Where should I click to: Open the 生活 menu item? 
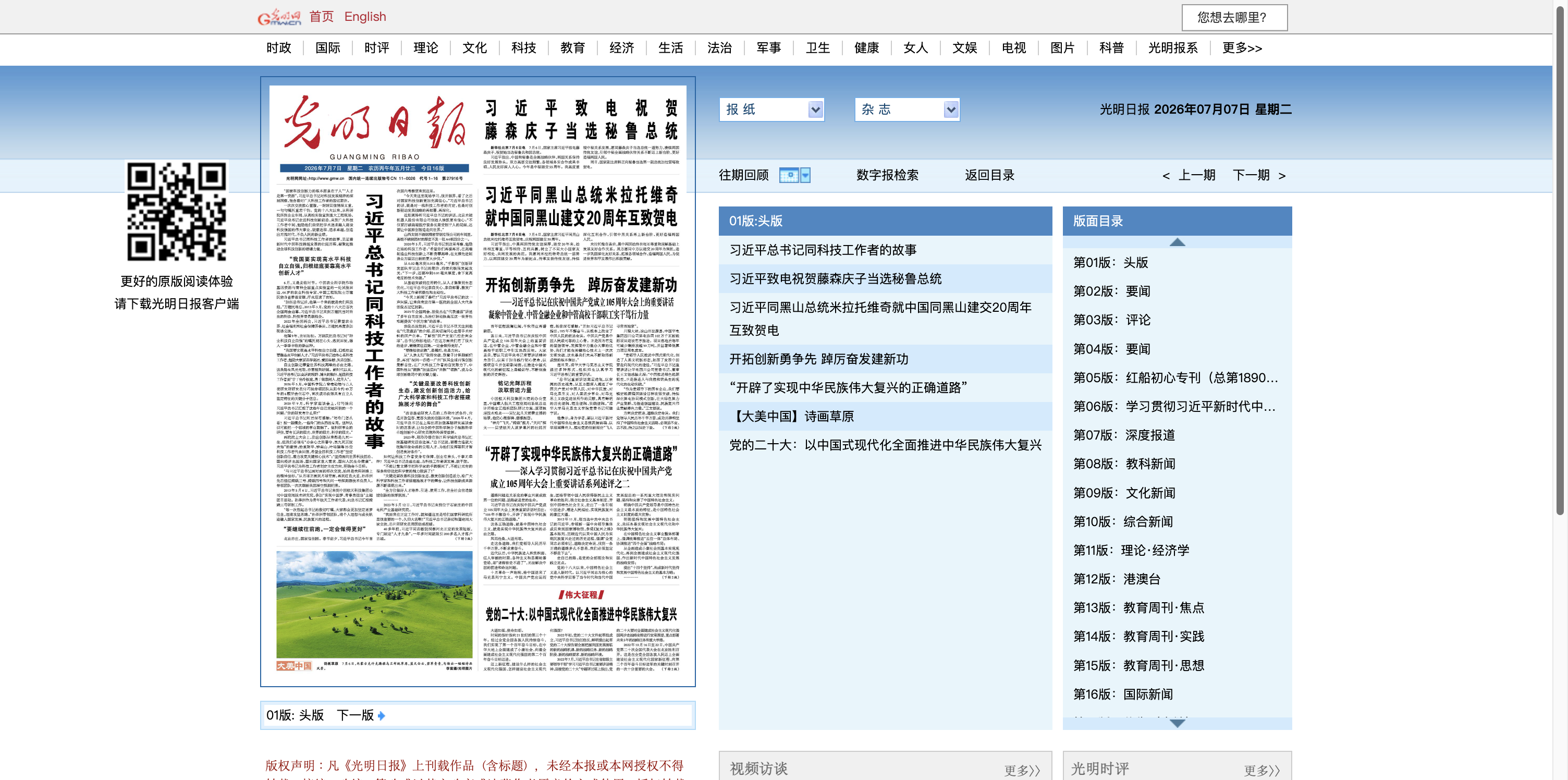[671, 47]
